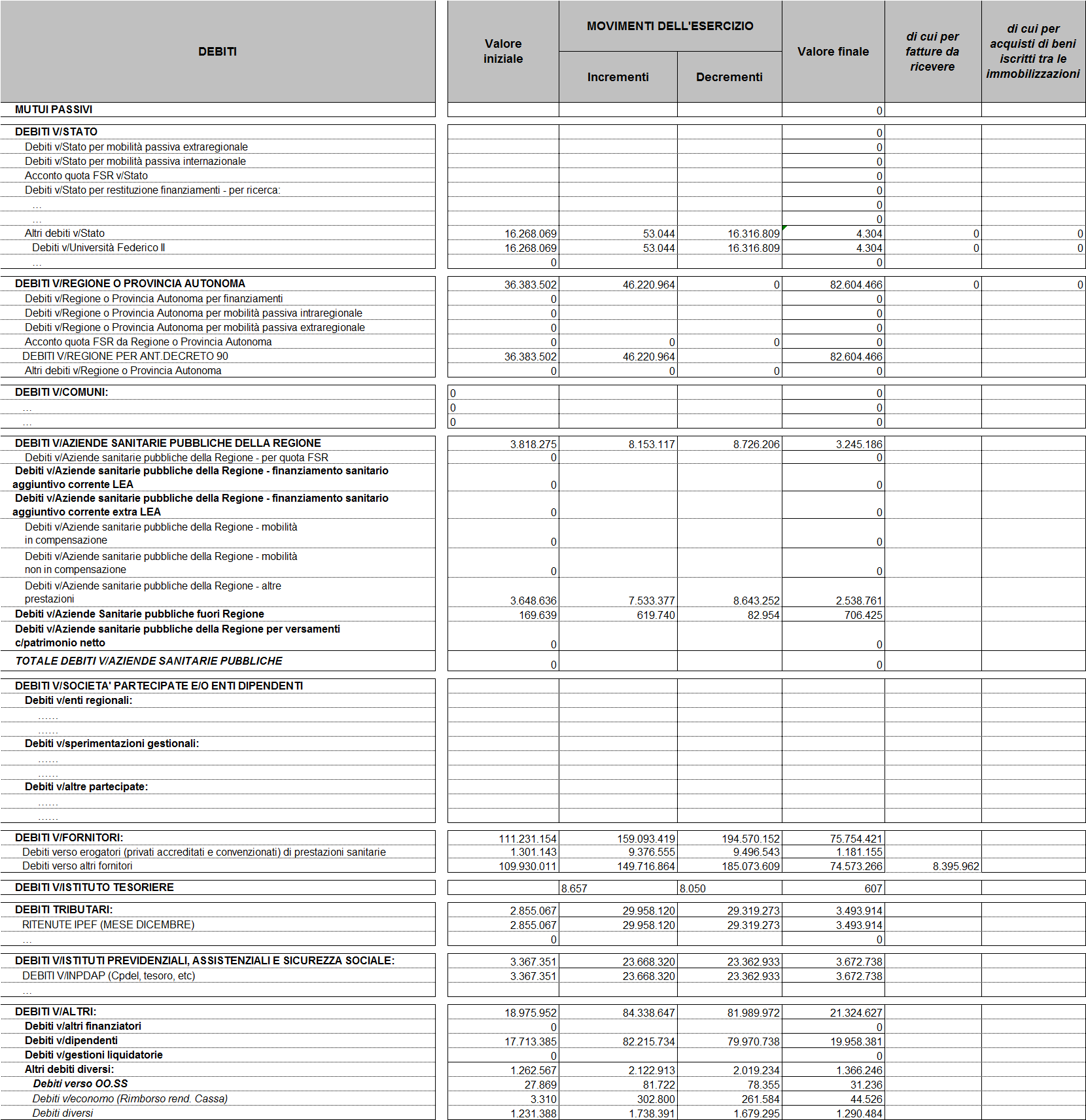Click 'Debiti verso OO.SS' label
The height and width of the screenshot is (1120, 1086).
[x=80, y=1083]
